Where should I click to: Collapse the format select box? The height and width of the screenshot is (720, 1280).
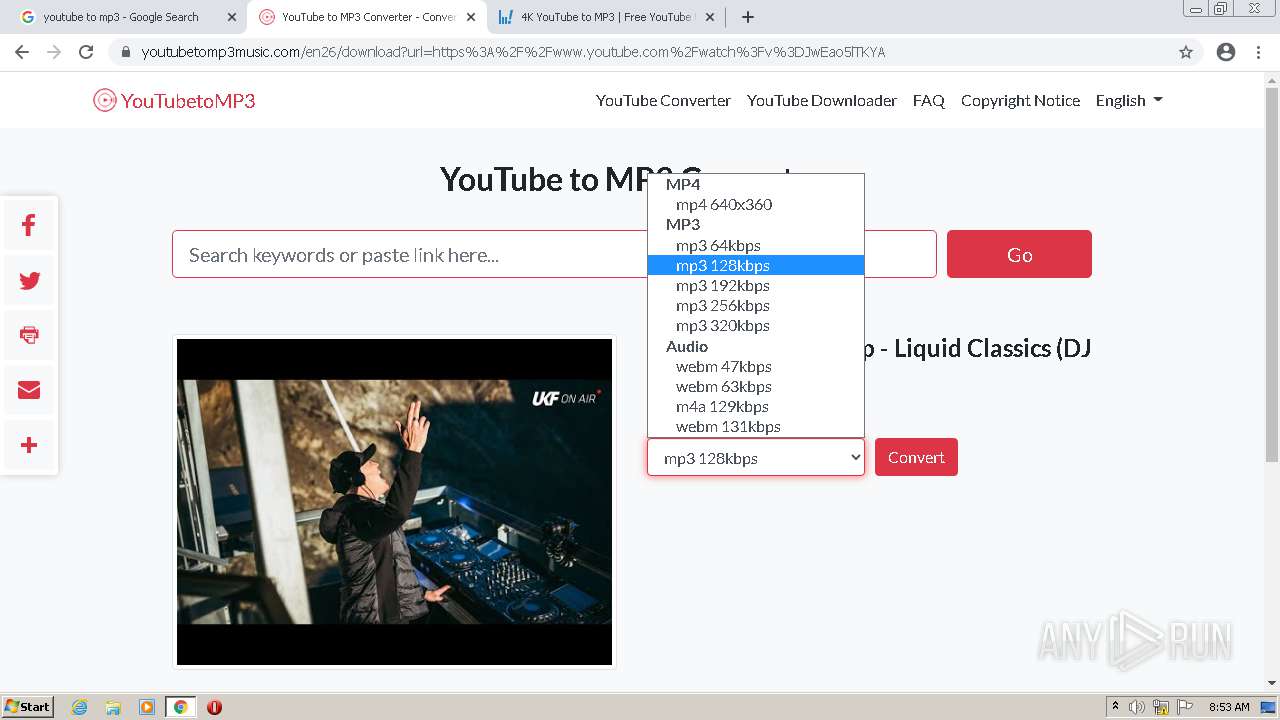click(x=755, y=458)
